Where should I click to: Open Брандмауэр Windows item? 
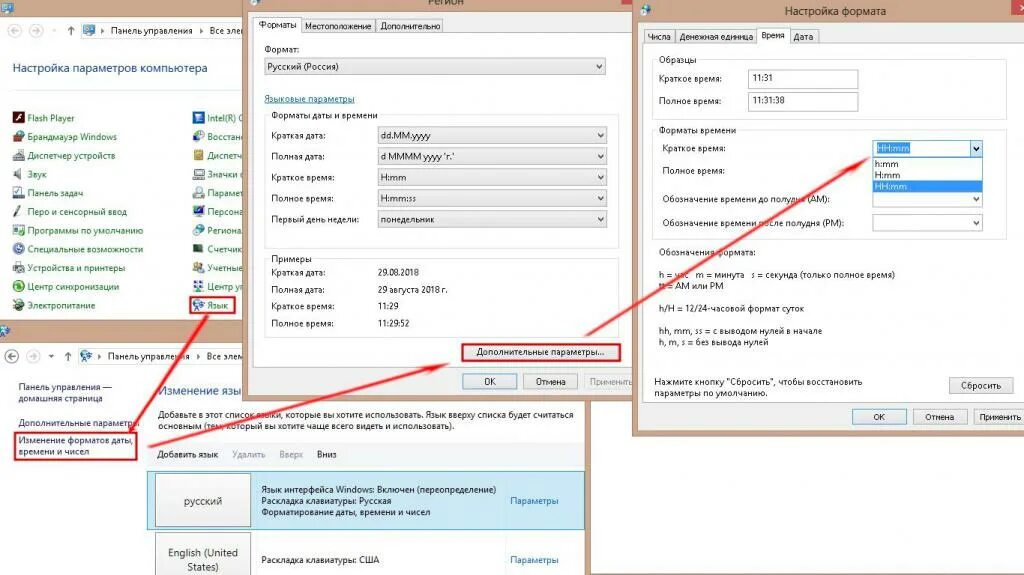coord(65,137)
